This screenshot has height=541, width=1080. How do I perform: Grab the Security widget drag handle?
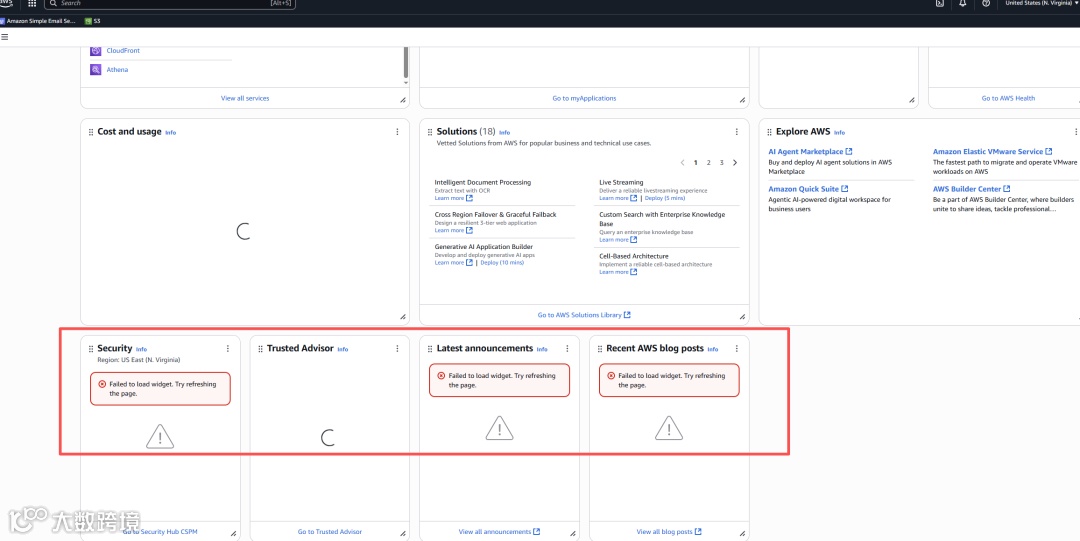click(91, 349)
